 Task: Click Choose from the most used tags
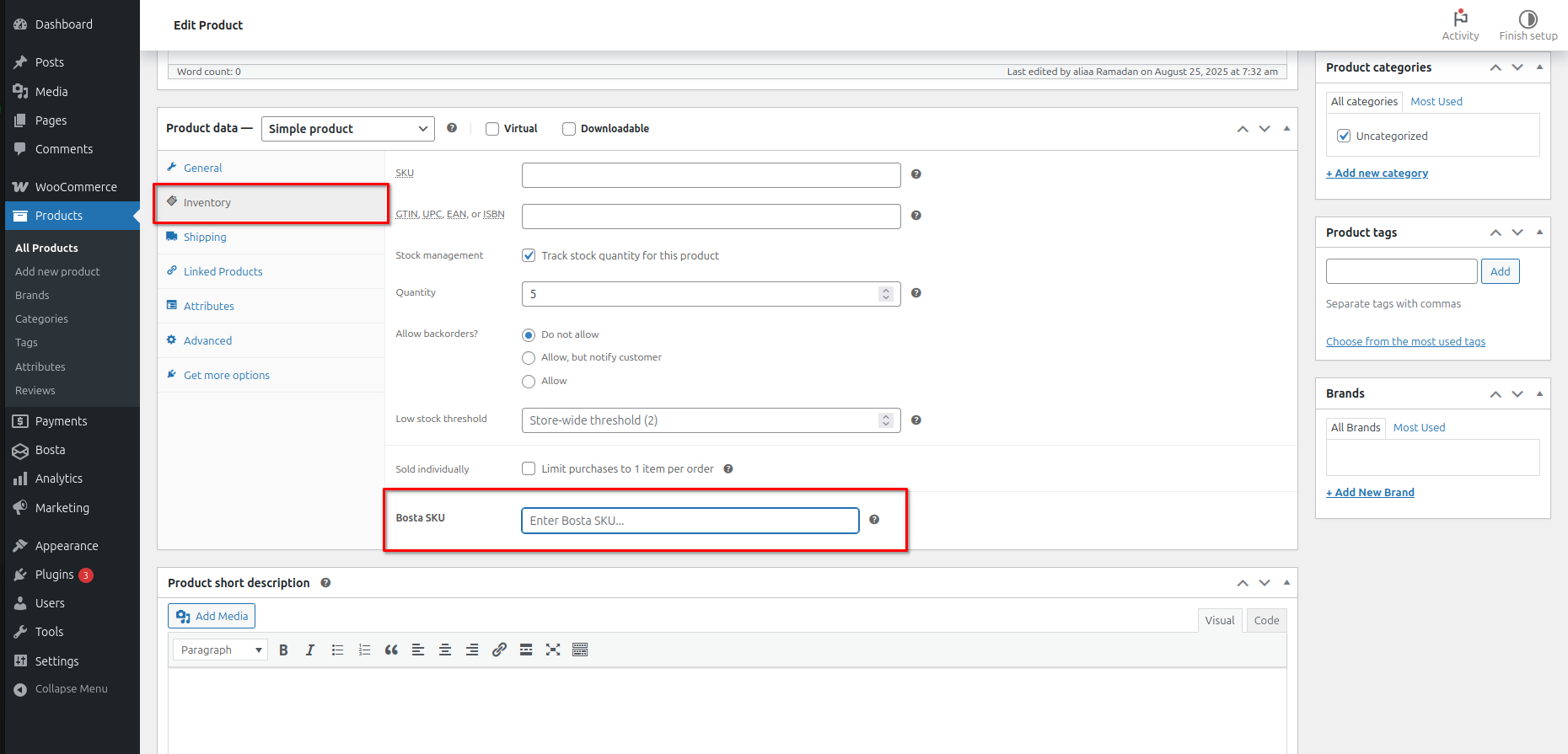(1405, 342)
